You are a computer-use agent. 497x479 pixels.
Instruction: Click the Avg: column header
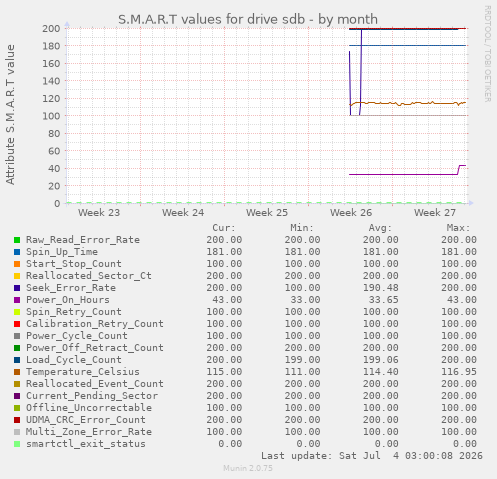[380, 228]
